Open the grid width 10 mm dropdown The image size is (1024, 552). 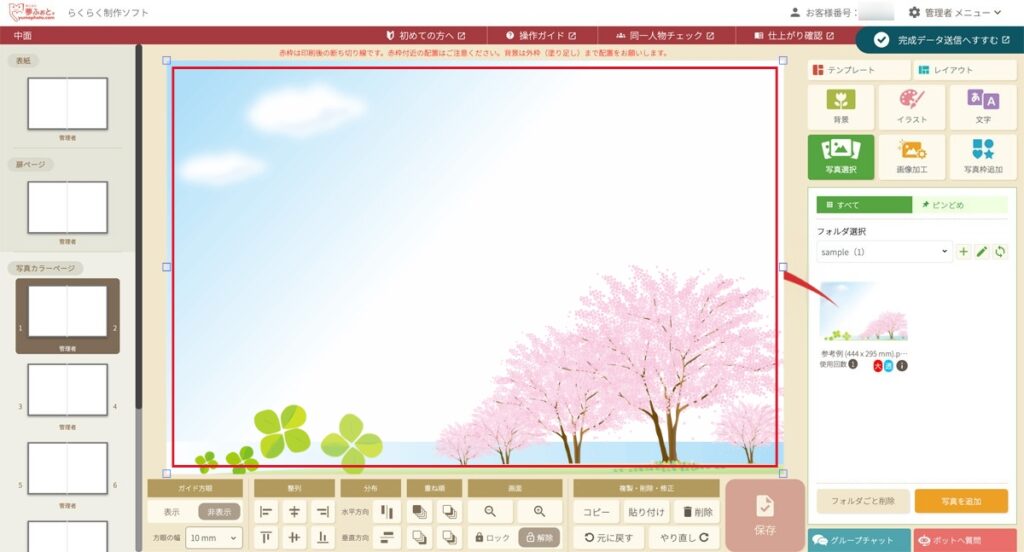pos(214,537)
